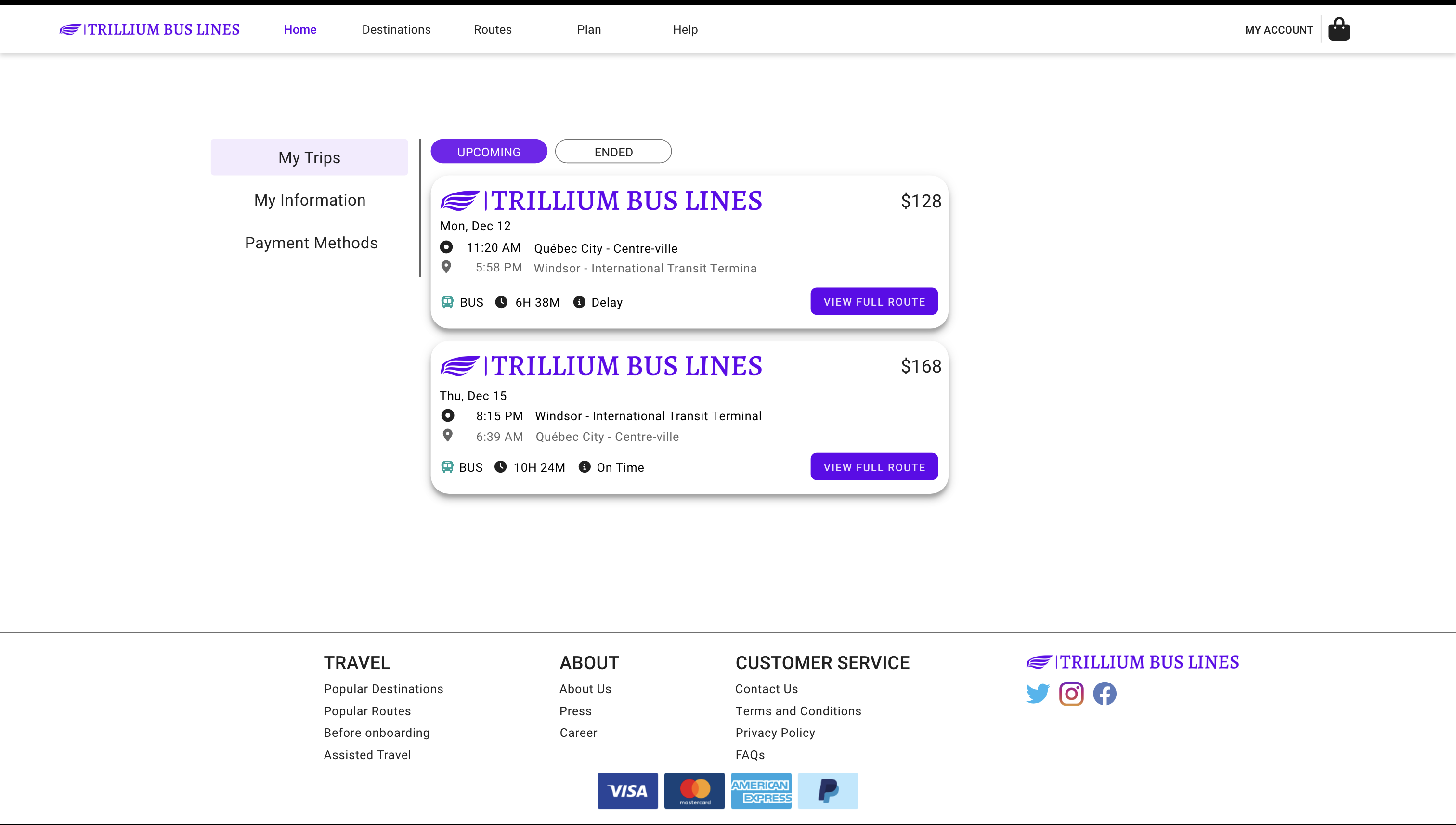Switch to UPCOMING trips filter
The width and height of the screenshot is (1456, 825).
click(x=488, y=151)
